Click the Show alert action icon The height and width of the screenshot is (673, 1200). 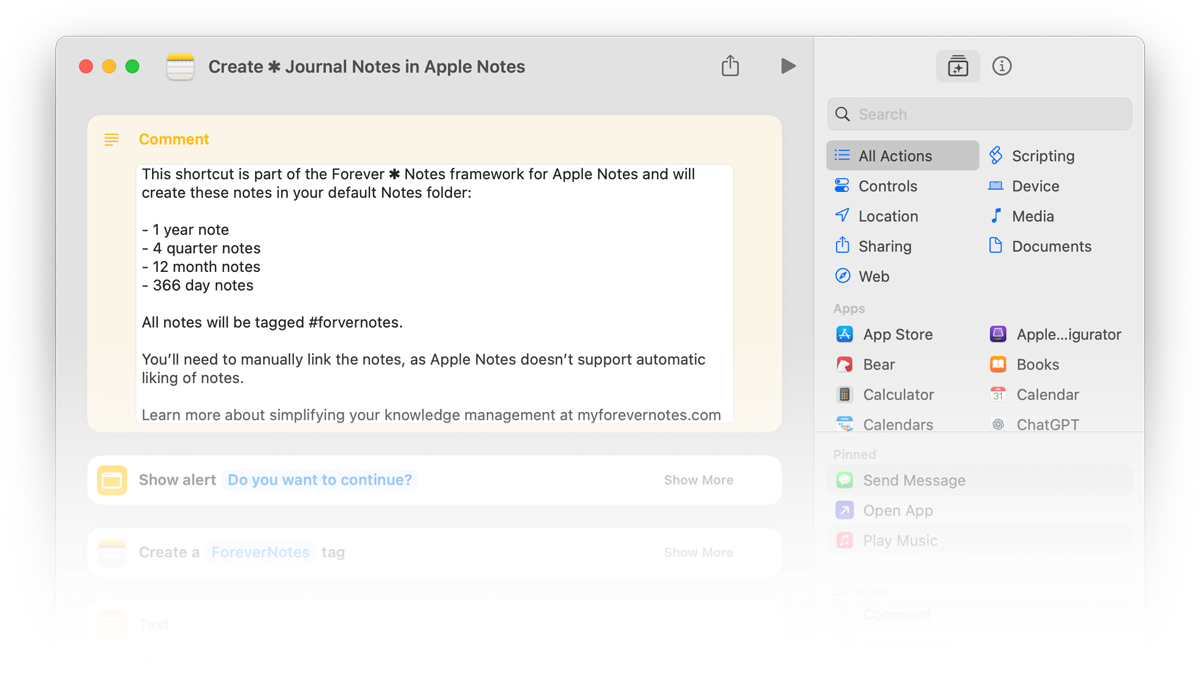(112, 480)
